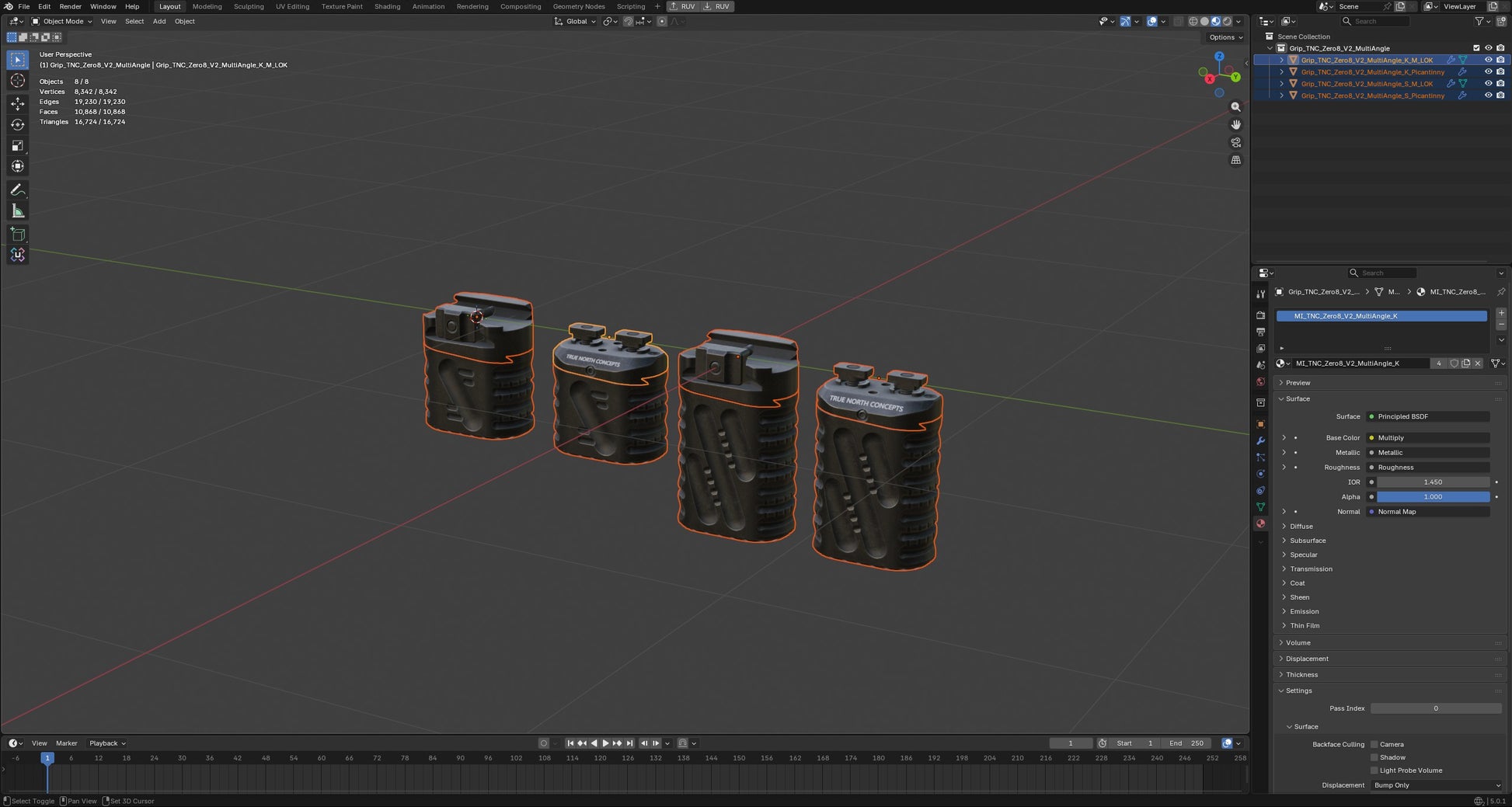Open the View Layer properties tab
This screenshot has height=807, width=1512.
pyautogui.click(x=1260, y=348)
